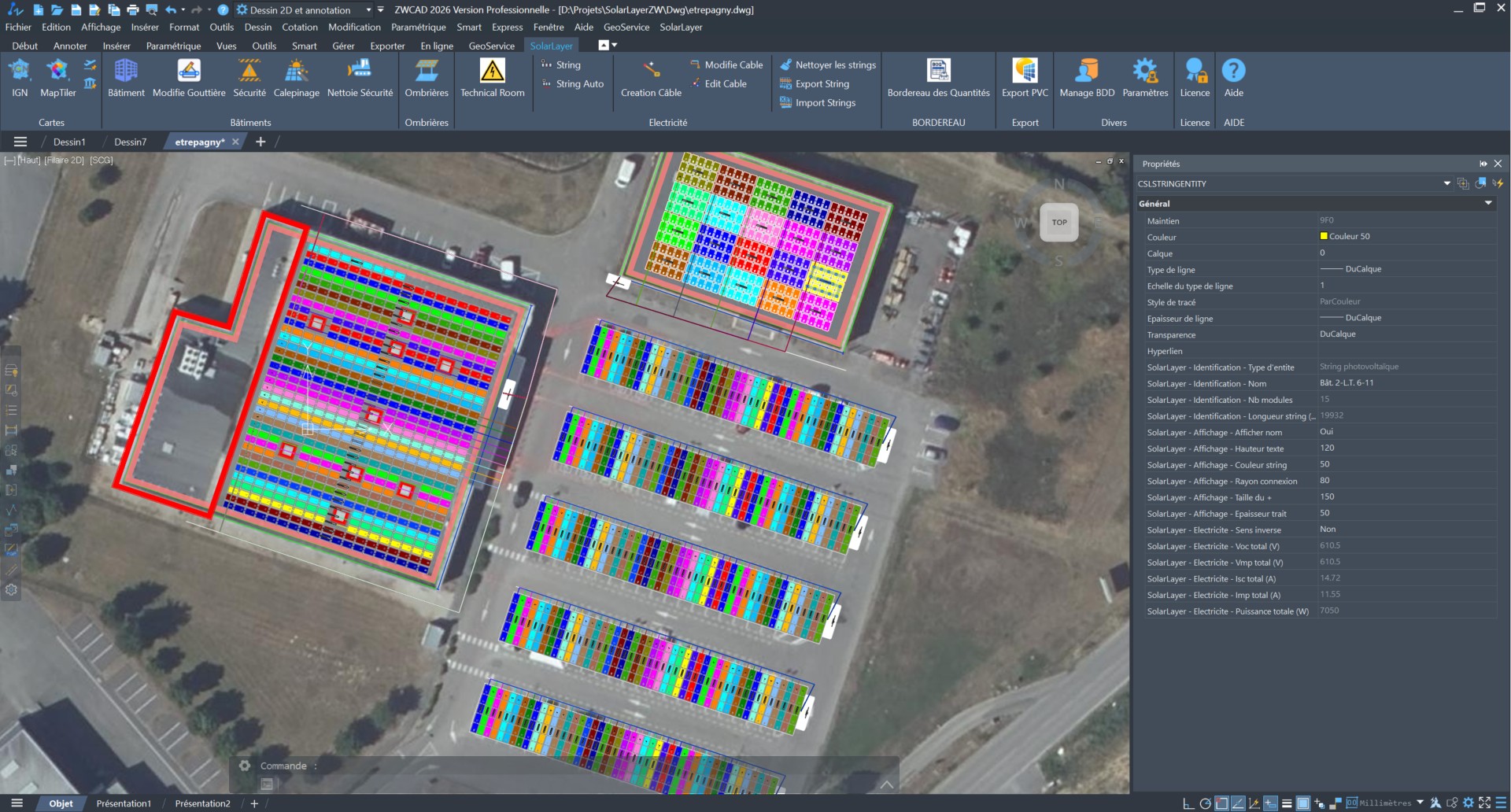The image size is (1511, 812).
Task: Add a new drawing tab with plus
Action: (260, 142)
